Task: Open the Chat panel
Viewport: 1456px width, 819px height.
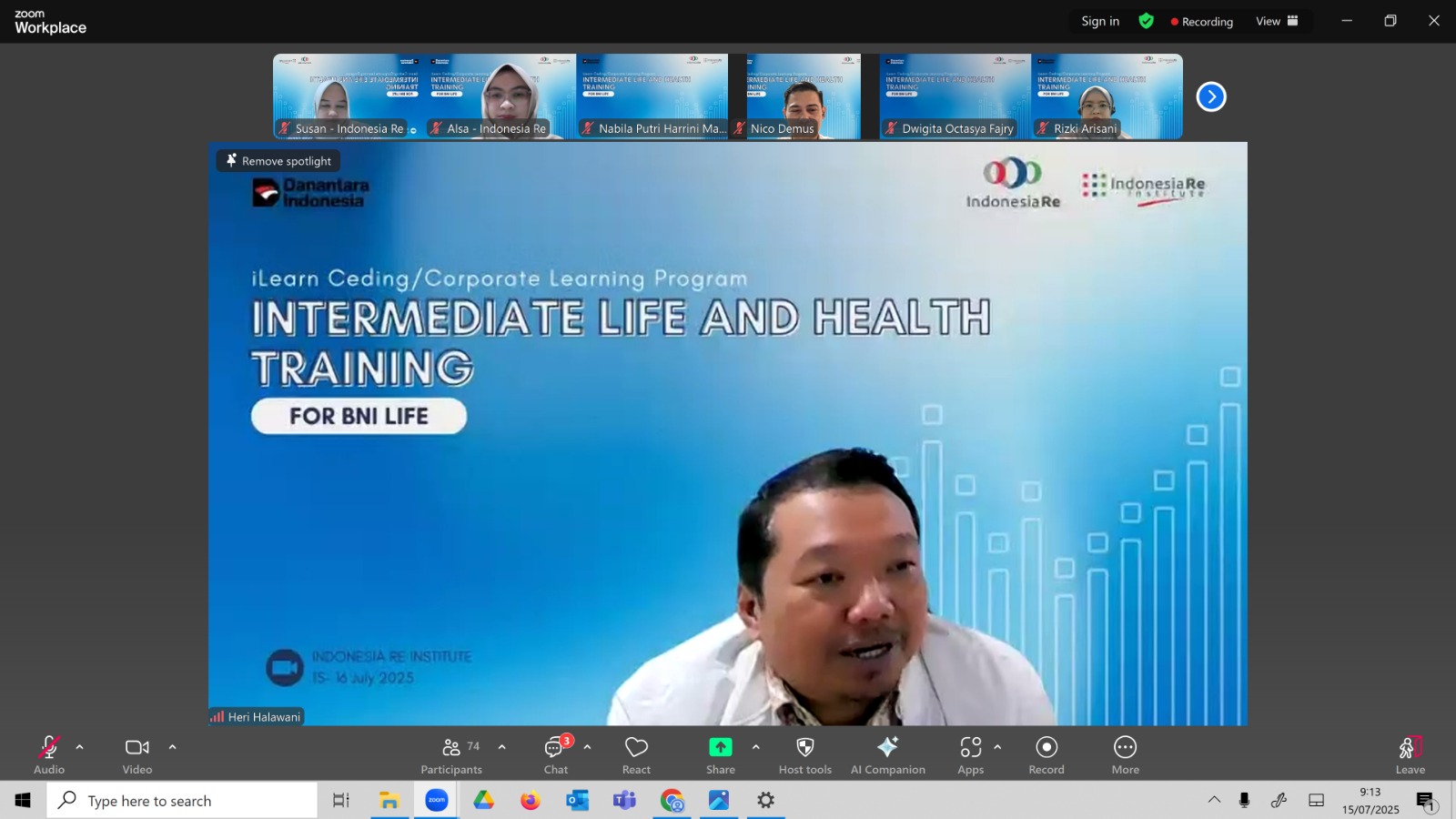Action: tap(556, 755)
